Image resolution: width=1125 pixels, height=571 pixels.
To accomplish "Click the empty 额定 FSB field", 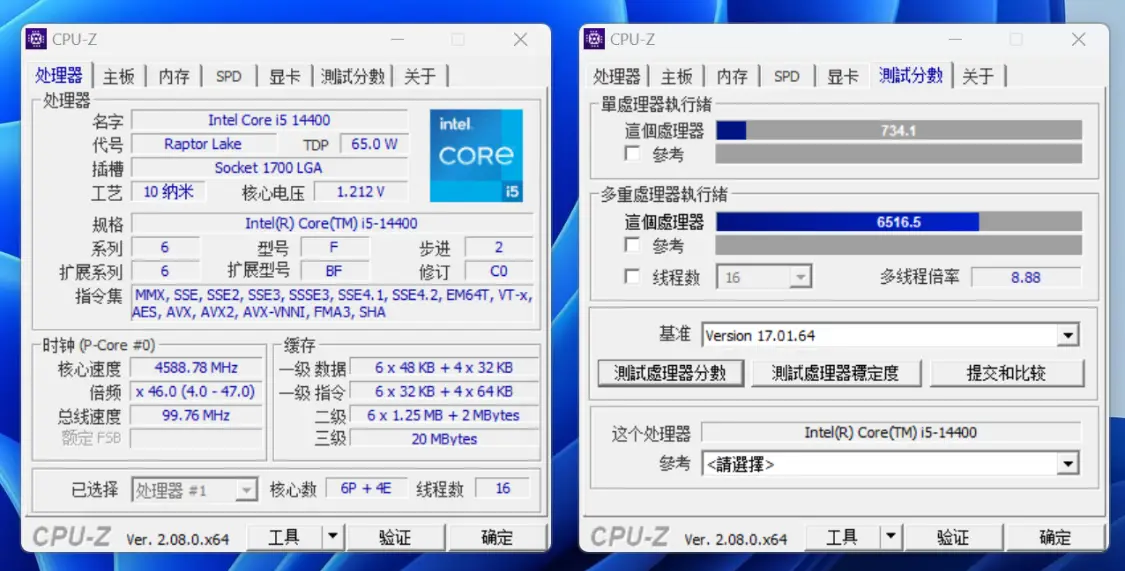I will pyautogui.click(x=197, y=438).
